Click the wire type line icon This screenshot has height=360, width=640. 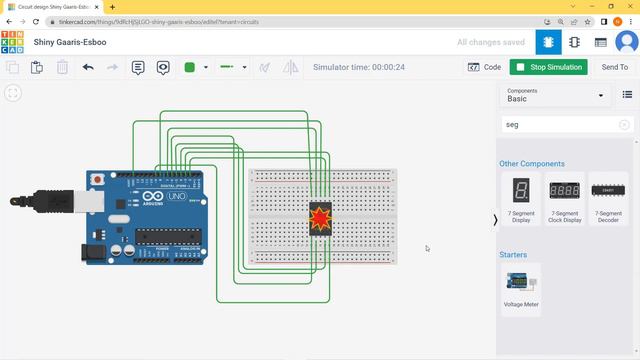[227, 67]
